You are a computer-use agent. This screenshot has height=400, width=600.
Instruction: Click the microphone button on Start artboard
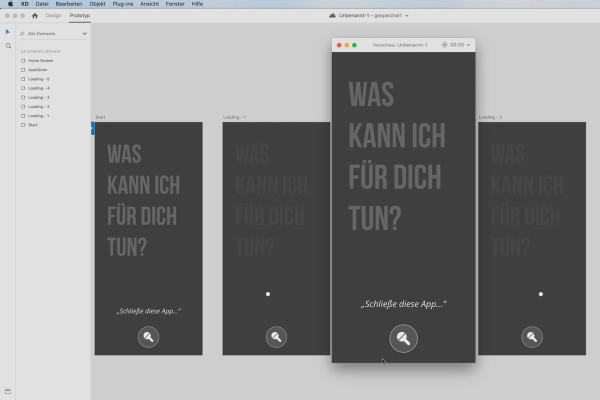(x=148, y=337)
